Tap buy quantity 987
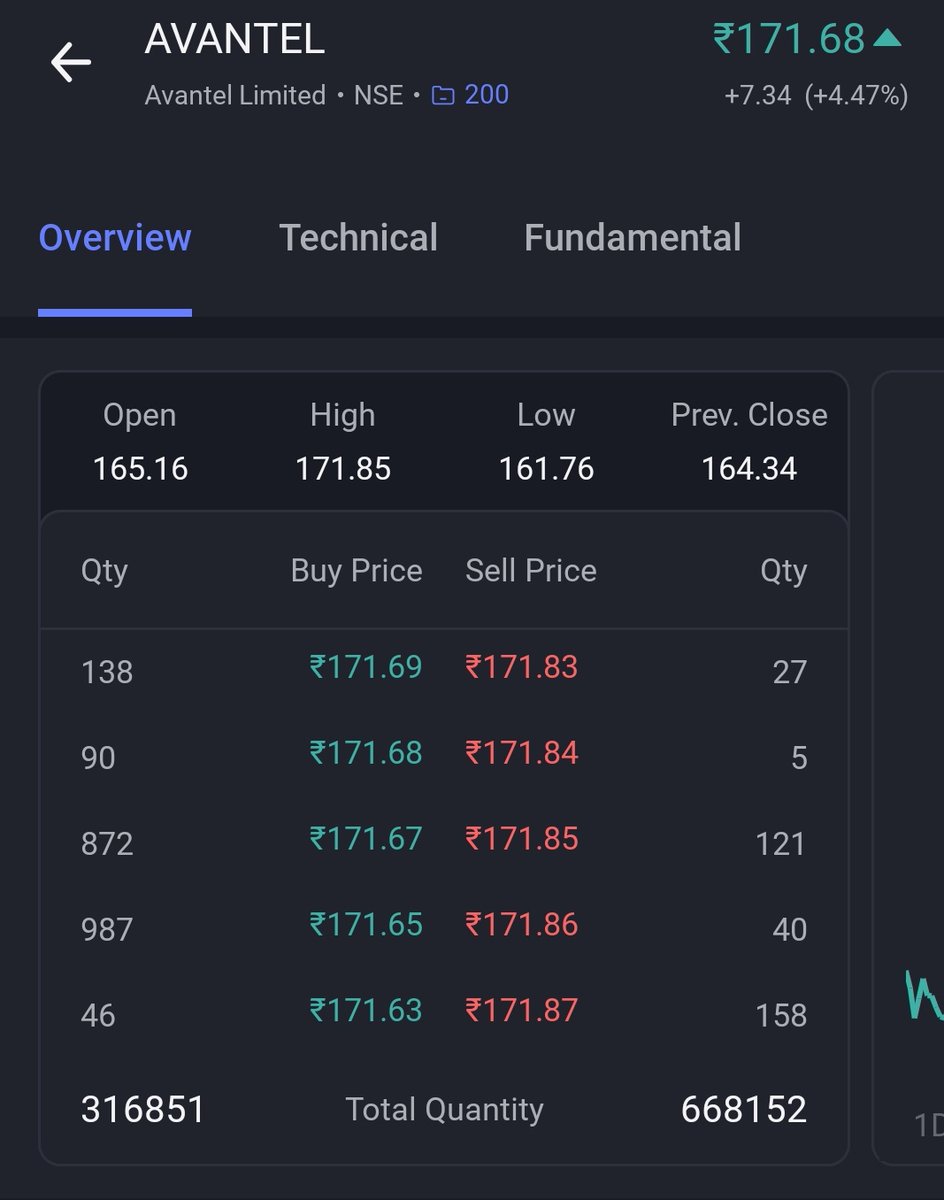Image resolution: width=944 pixels, height=1200 pixels. [107, 930]
